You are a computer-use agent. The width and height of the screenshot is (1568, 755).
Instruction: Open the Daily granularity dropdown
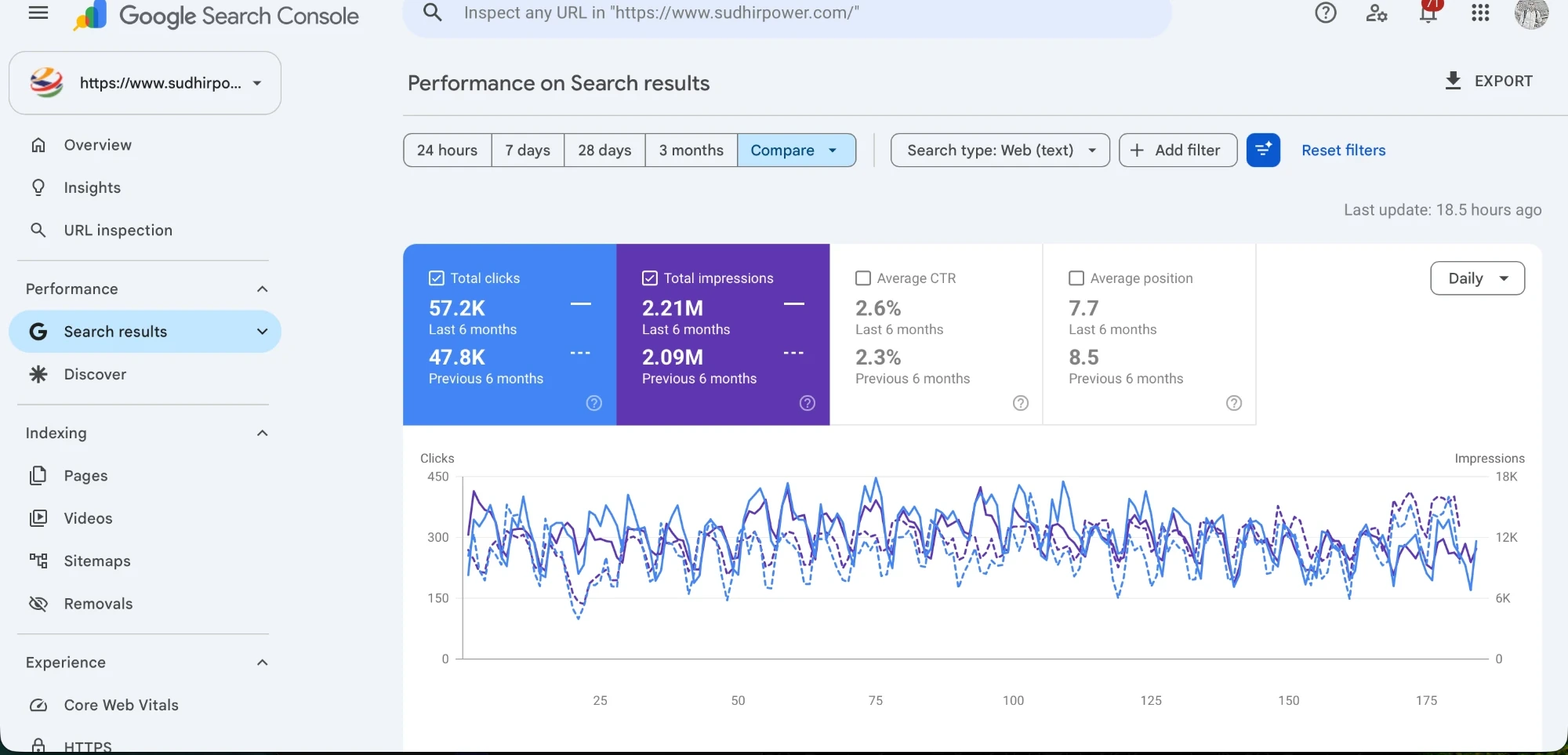coord(1477,278)
